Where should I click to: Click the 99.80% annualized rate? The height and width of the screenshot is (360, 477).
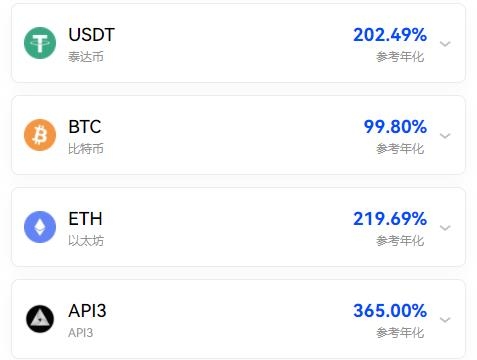(395, 127)
